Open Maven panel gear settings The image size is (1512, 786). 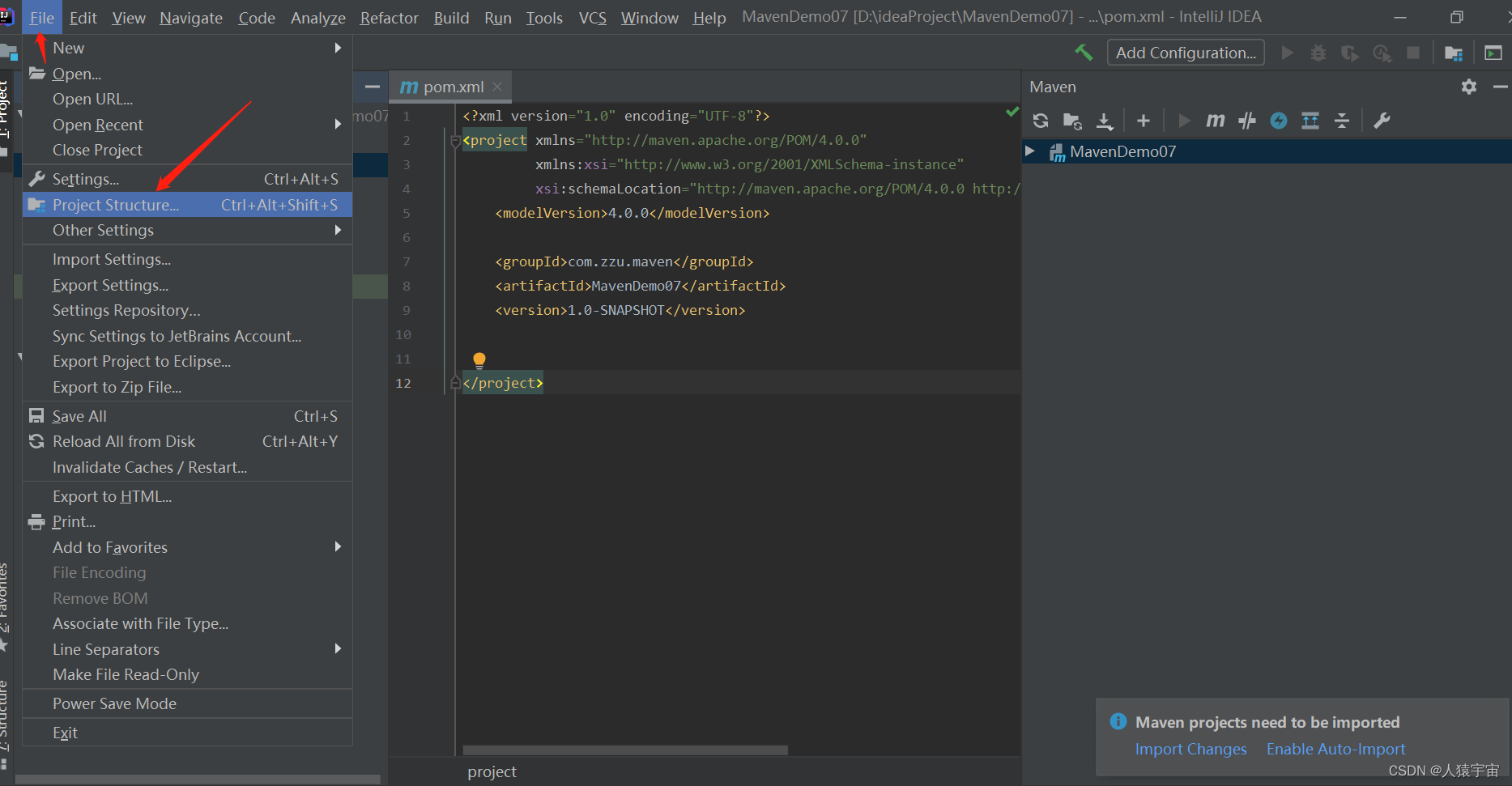coord(1469,87)
